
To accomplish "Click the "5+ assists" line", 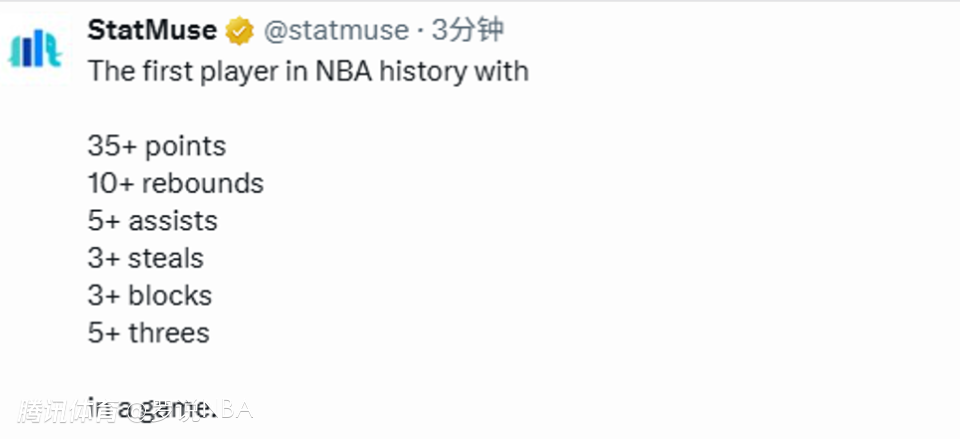I will [152, 221].
